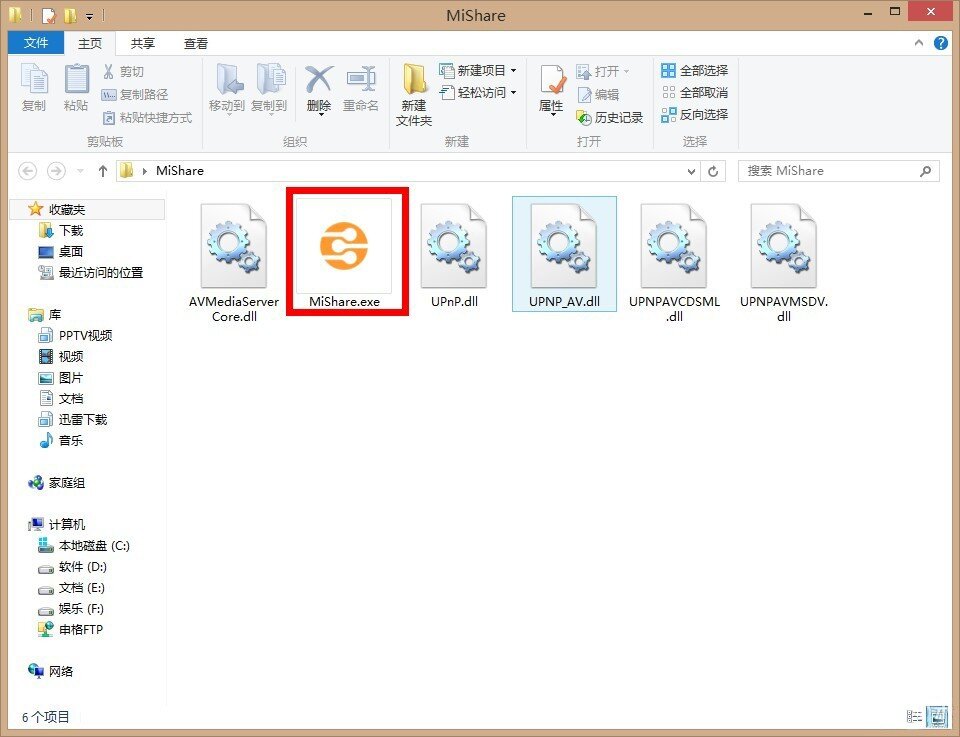Open the File (文件) tab
This screenshot has height=737, width=960.
[36, 43]
